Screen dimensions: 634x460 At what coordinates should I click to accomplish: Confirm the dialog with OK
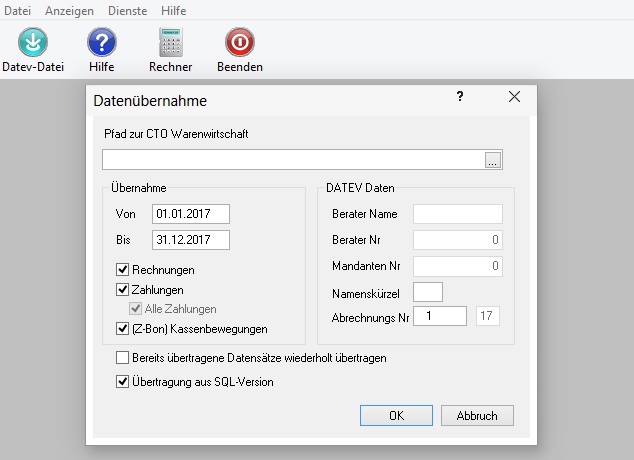coord(396,415)
